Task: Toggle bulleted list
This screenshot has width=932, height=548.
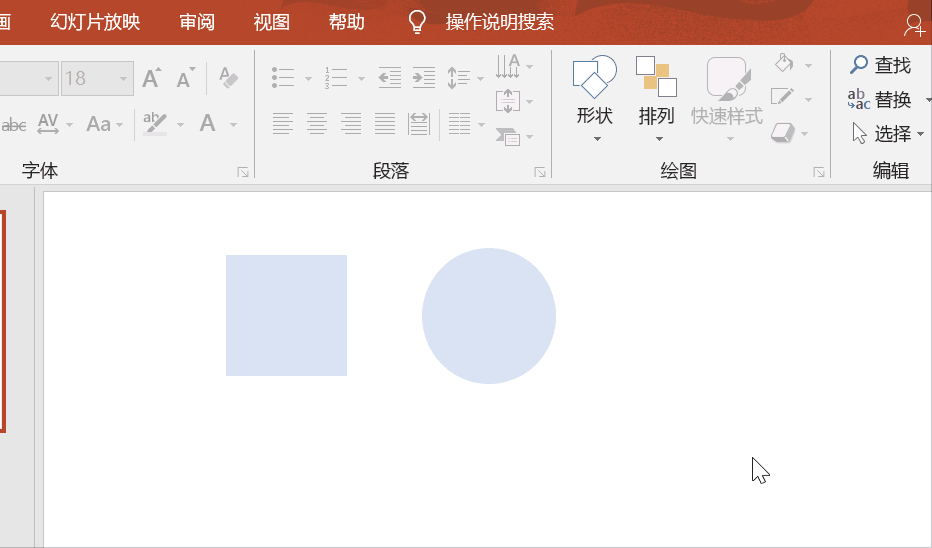Action: 284,78
